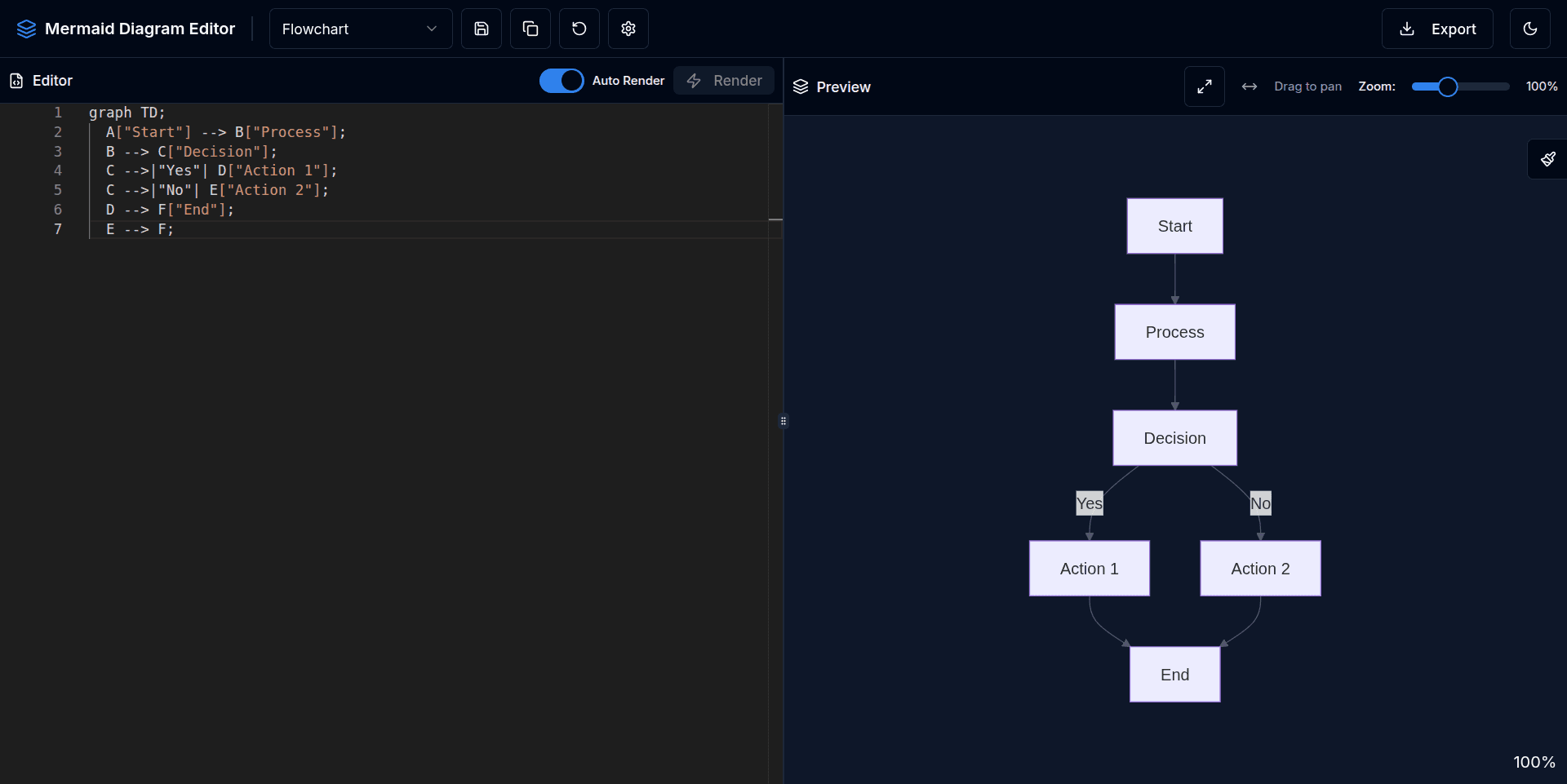Screen dimensions: 1567x784
Task: Click line 4 in the code editor
Action: 220,171
